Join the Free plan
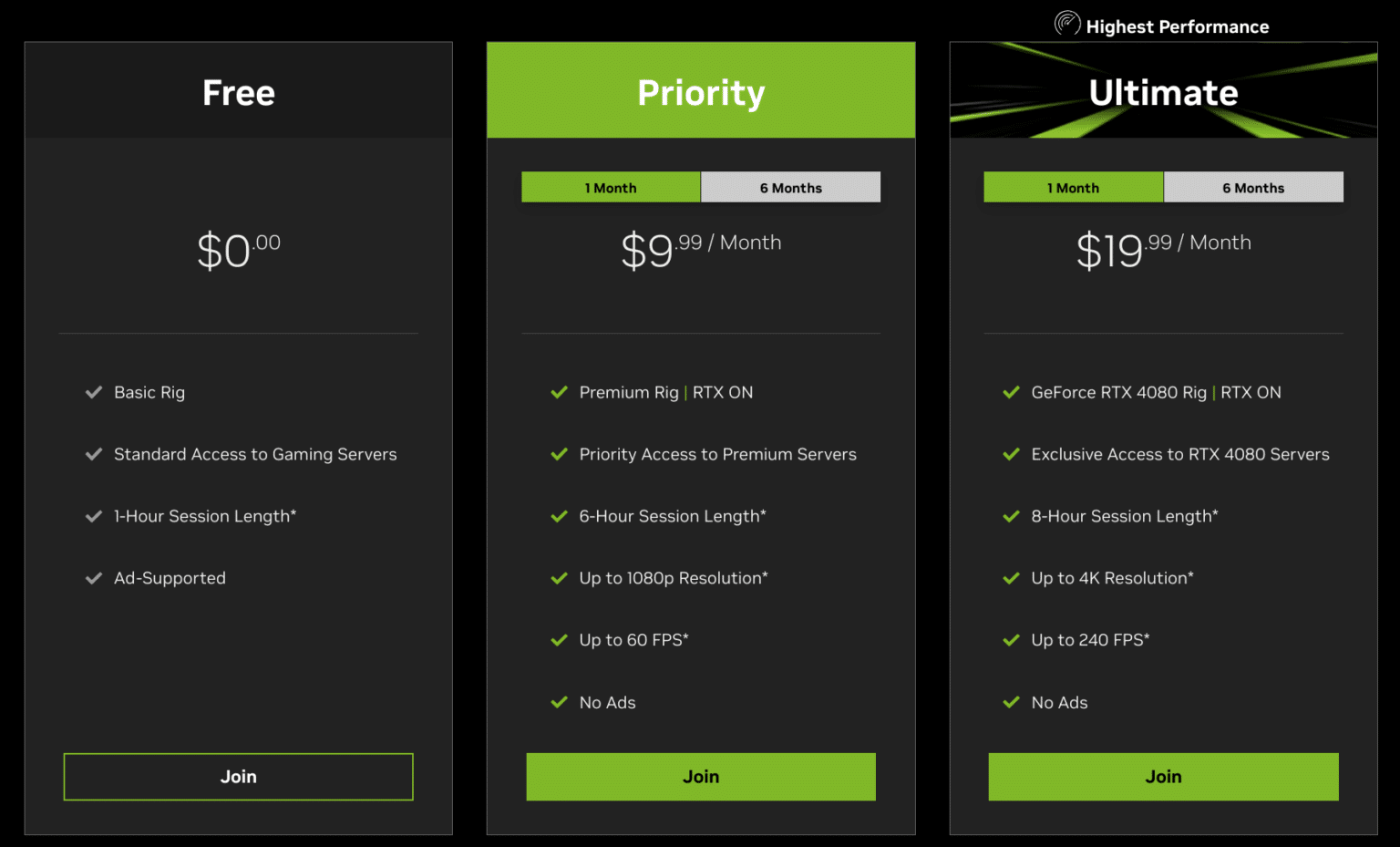1400x847 pixels. [238, 776]
